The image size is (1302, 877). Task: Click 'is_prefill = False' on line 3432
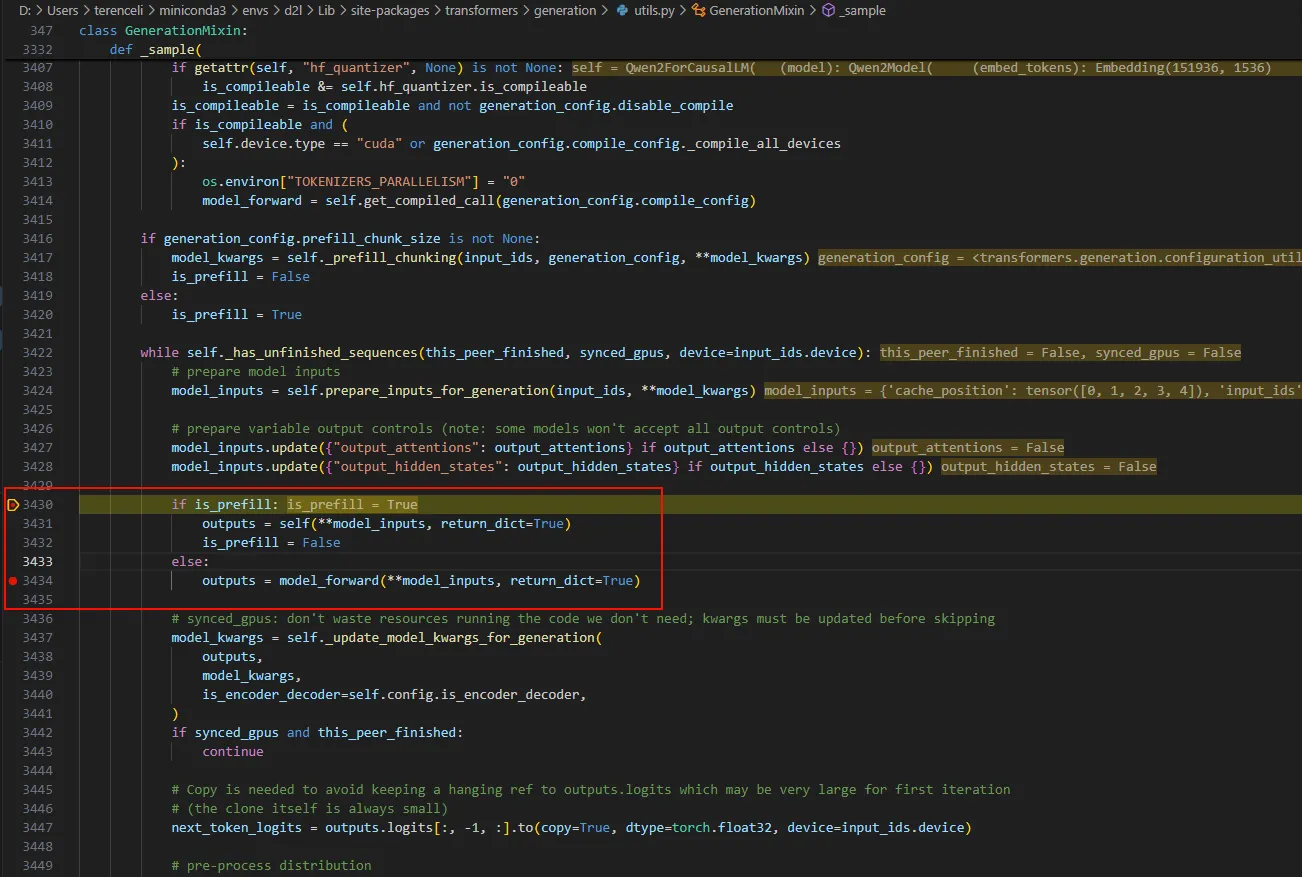pyautogui.click(x=271, y=543)
